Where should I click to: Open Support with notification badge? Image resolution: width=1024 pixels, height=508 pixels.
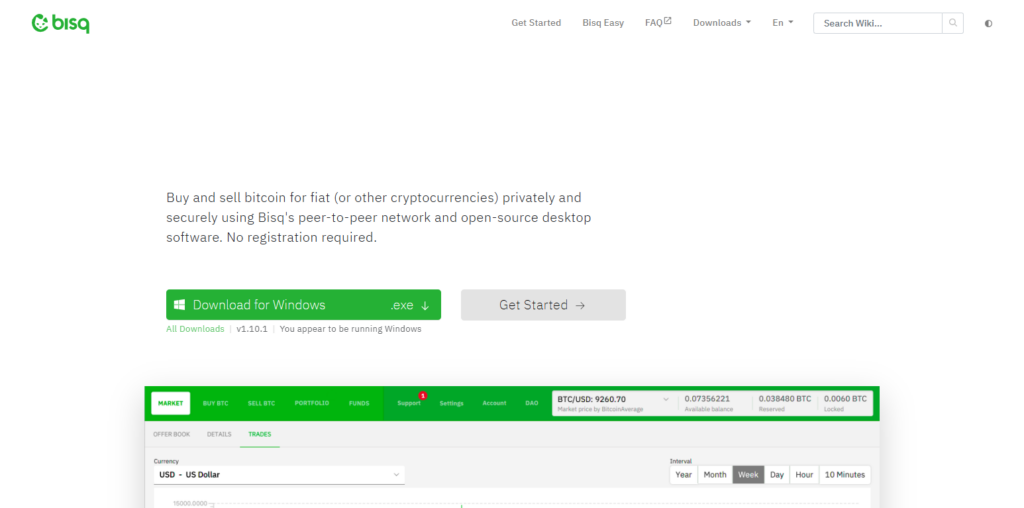tap(409, 404)
